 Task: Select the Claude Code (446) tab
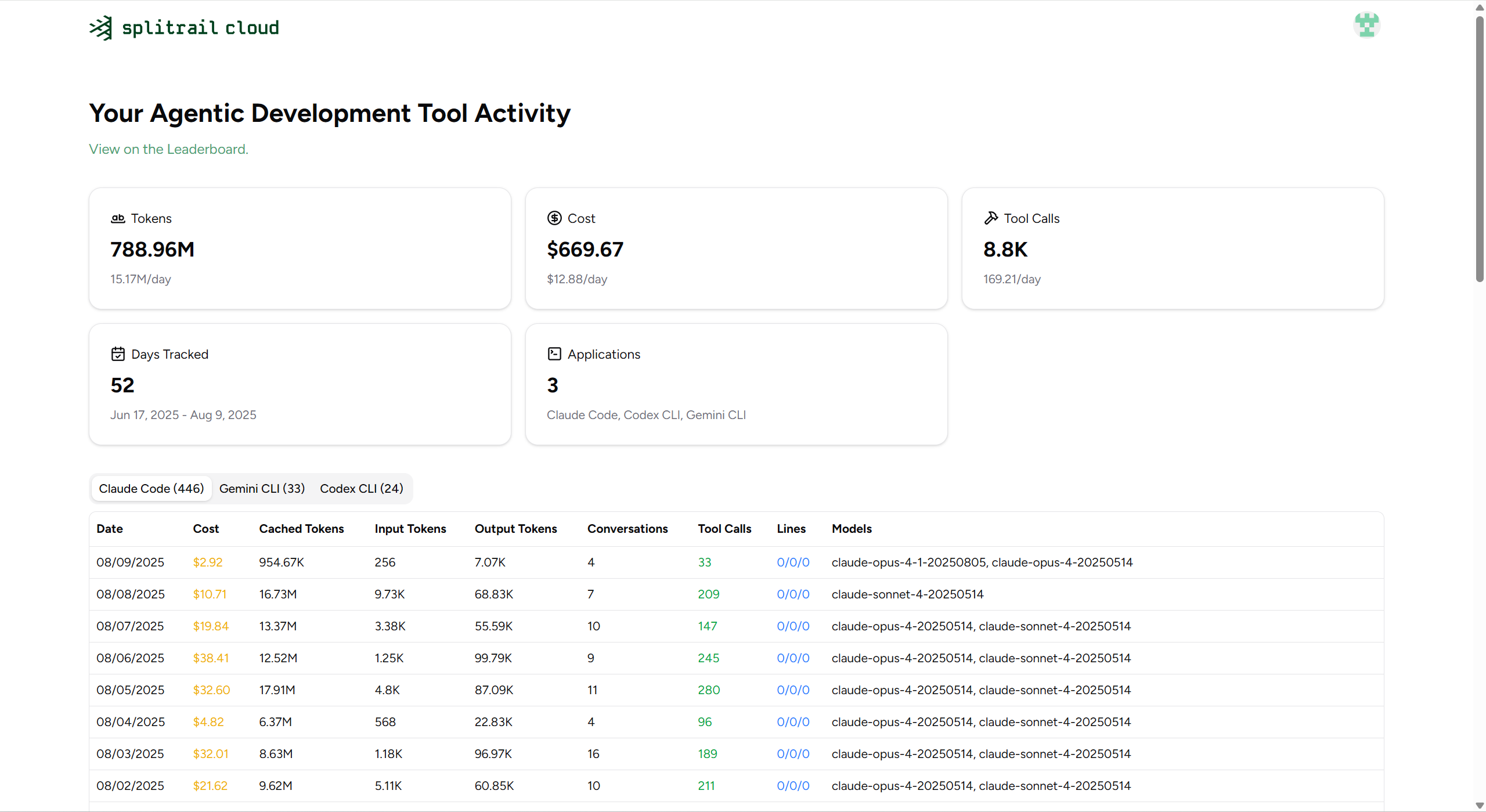(x=152, y=489)
